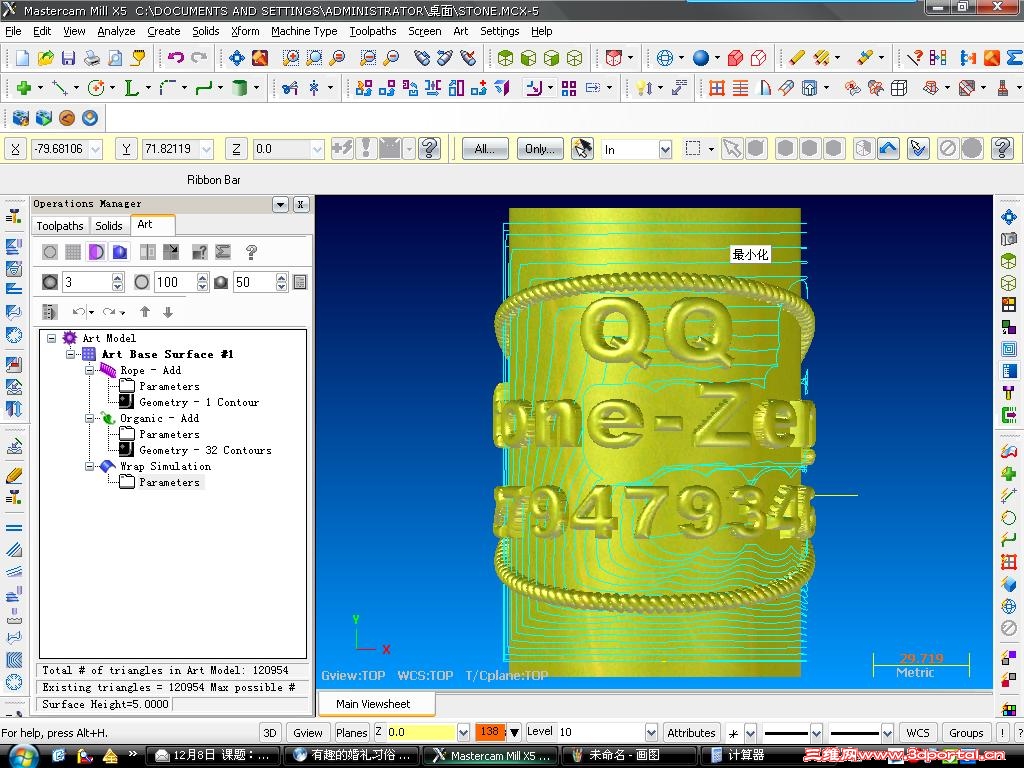Image resolution: width=1024 pixels, height=768 pixels.
Task: Open the 'In' selection mode dropdown
Action: [665, 150]
